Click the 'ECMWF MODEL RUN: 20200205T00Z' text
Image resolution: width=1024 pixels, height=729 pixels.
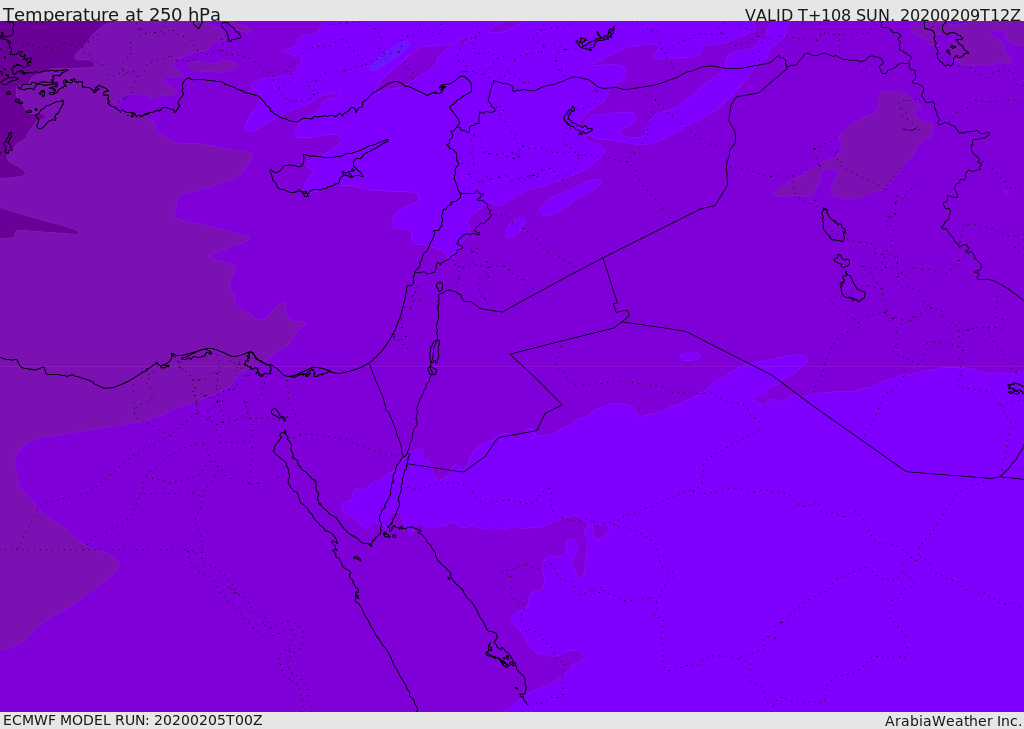[133, 721]
